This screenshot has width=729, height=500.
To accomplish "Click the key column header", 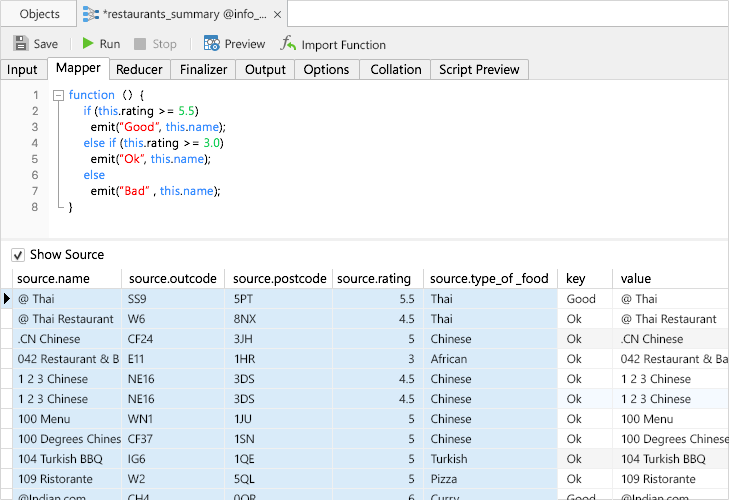I will pos(585,279).
